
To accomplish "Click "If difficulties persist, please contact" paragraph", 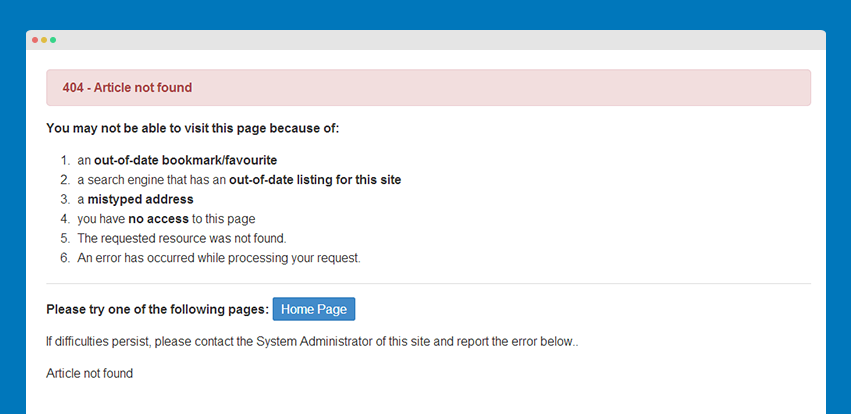I will click(x=312, y=342).
